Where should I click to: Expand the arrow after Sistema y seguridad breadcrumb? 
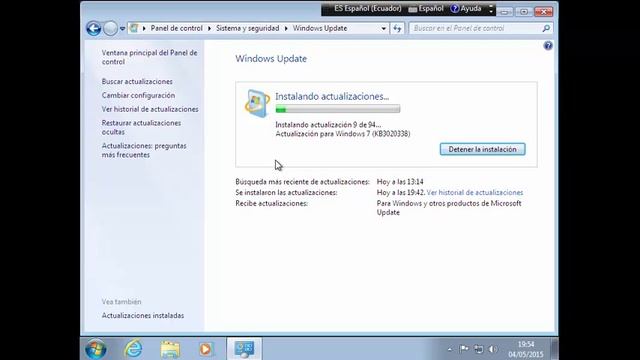[286, 29]
